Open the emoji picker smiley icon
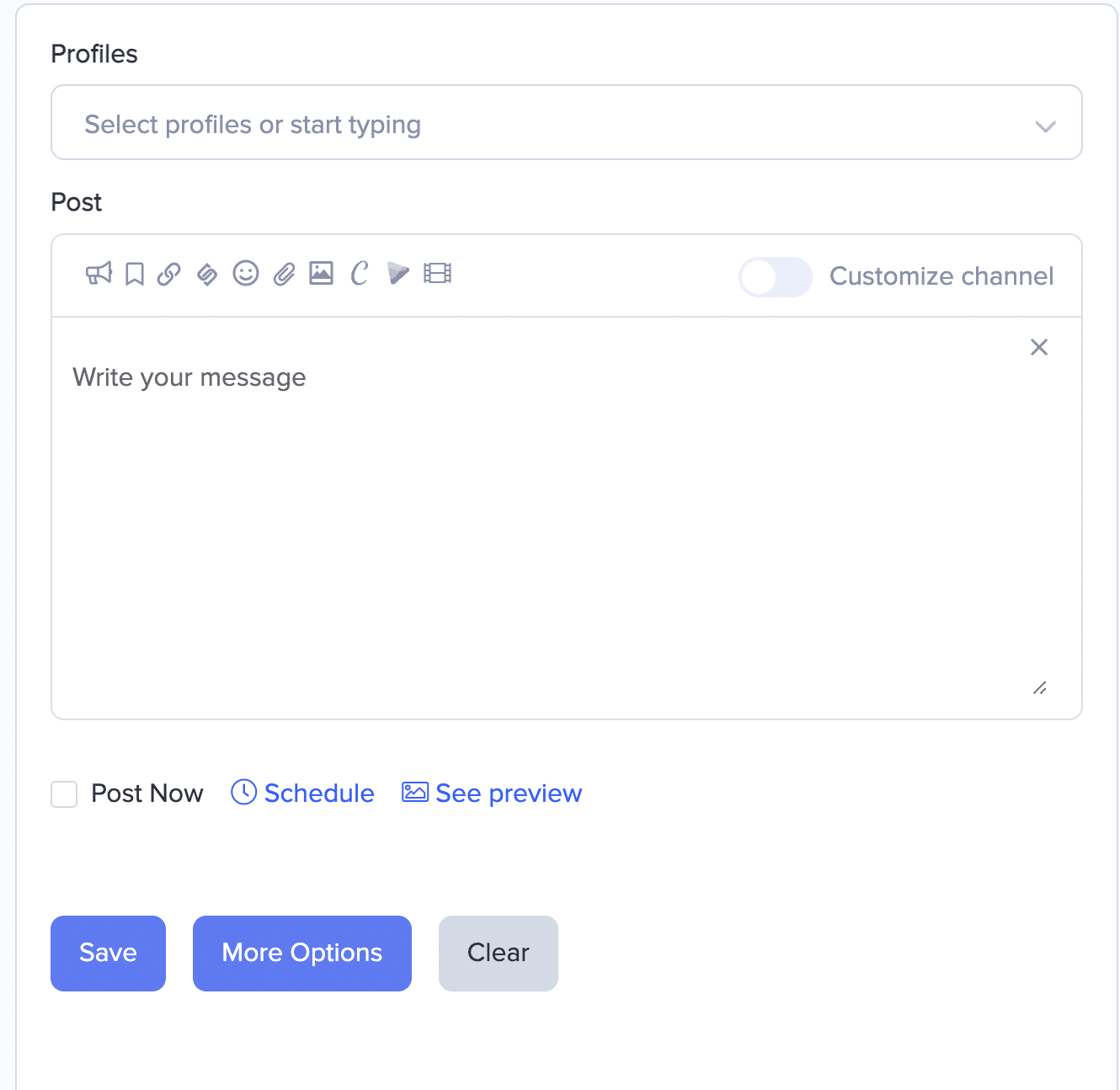This screenshot has height=1090, width=1120. [246, 274]
